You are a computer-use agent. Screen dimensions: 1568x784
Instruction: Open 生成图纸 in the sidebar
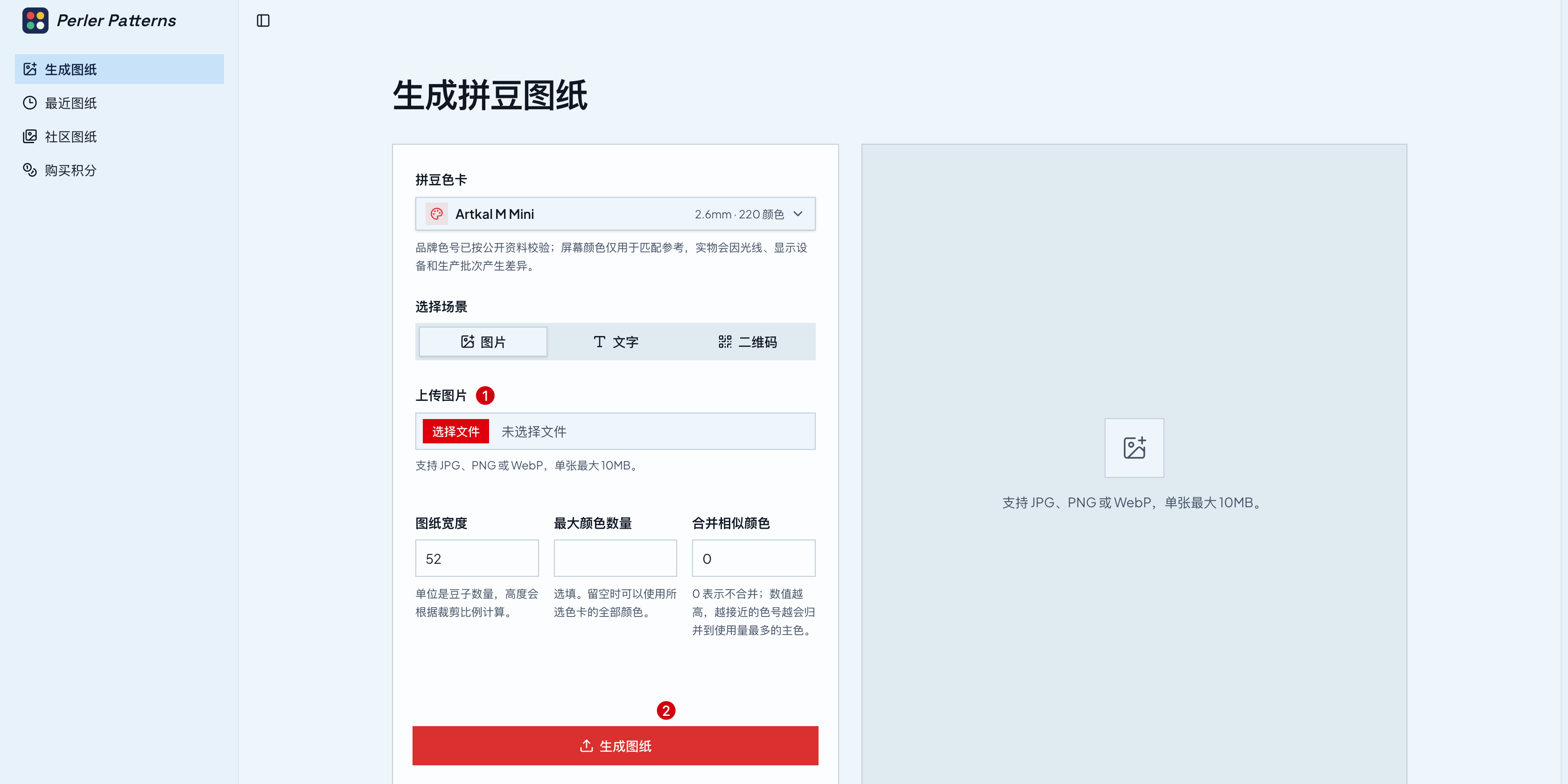point(119,70)
